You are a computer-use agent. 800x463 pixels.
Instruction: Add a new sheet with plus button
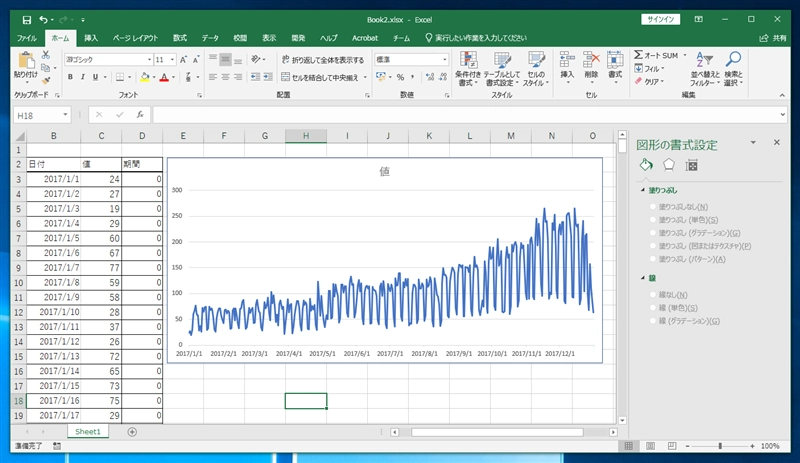(x=132, y=432)
